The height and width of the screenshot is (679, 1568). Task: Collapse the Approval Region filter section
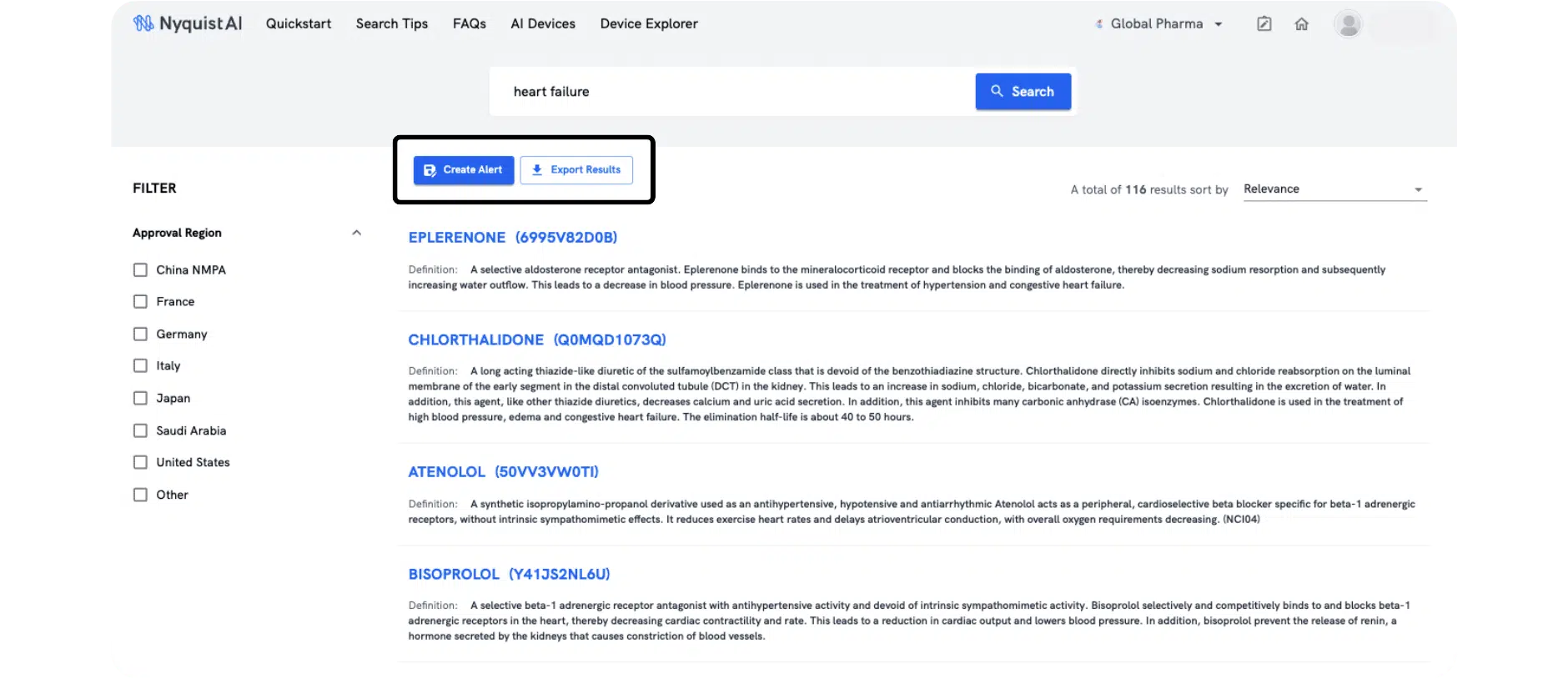[x=356, y=233]
